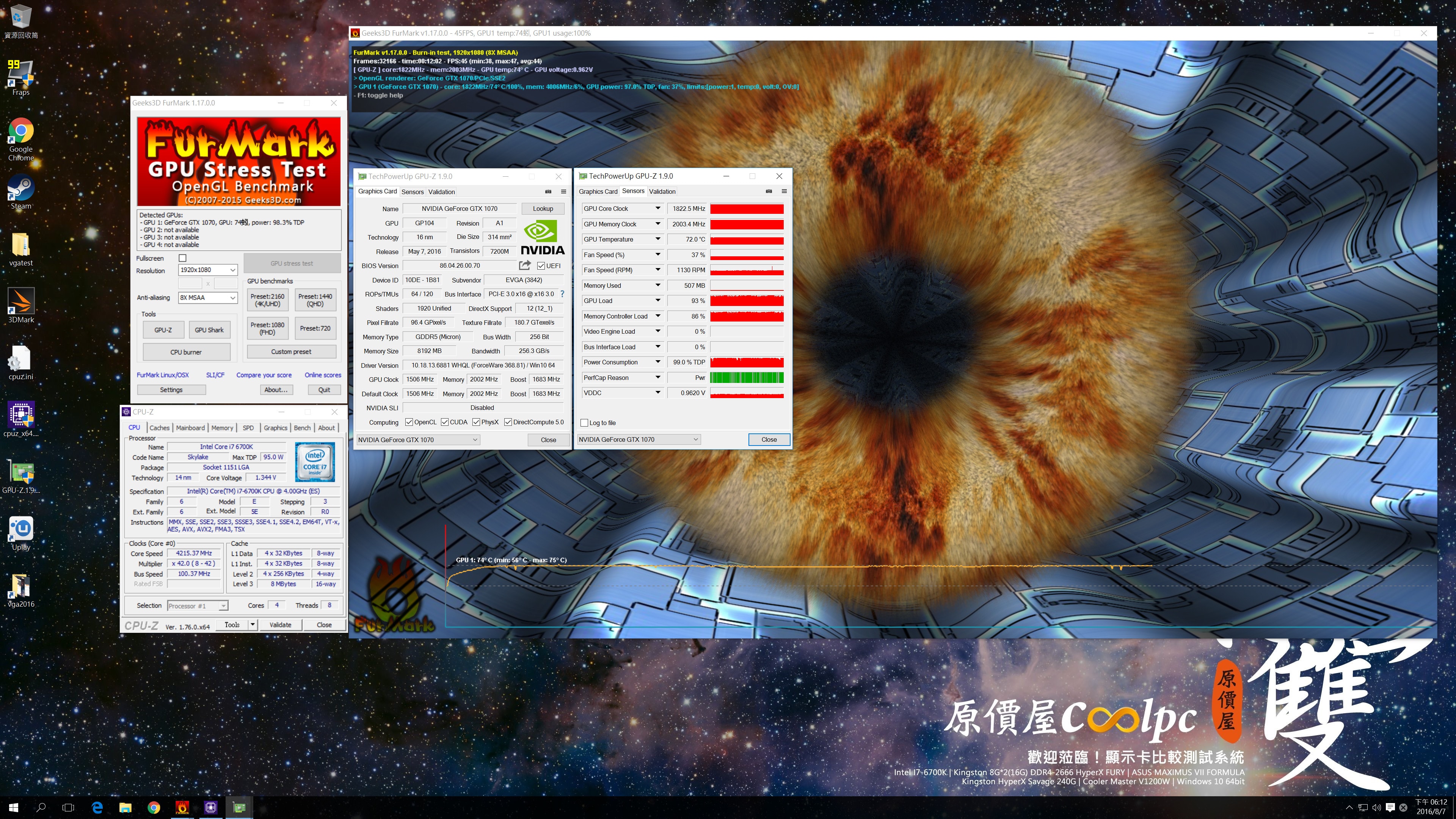Screen dimensions: 1456x819
Task: Expand the Fan Speed (RPM) sensor dropdown
Action: click(658, 270)
